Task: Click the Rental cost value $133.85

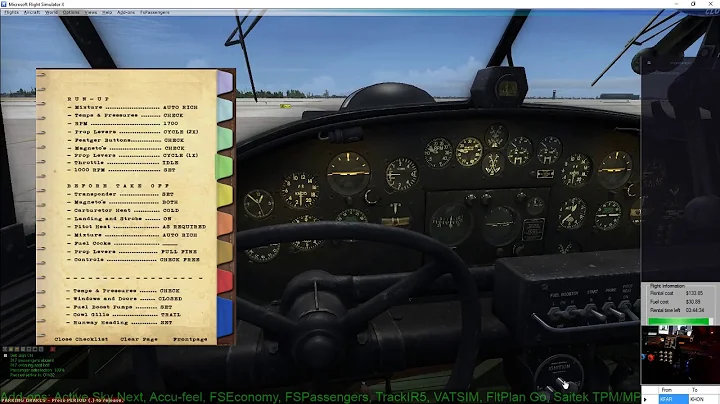Action: point(694,293)
